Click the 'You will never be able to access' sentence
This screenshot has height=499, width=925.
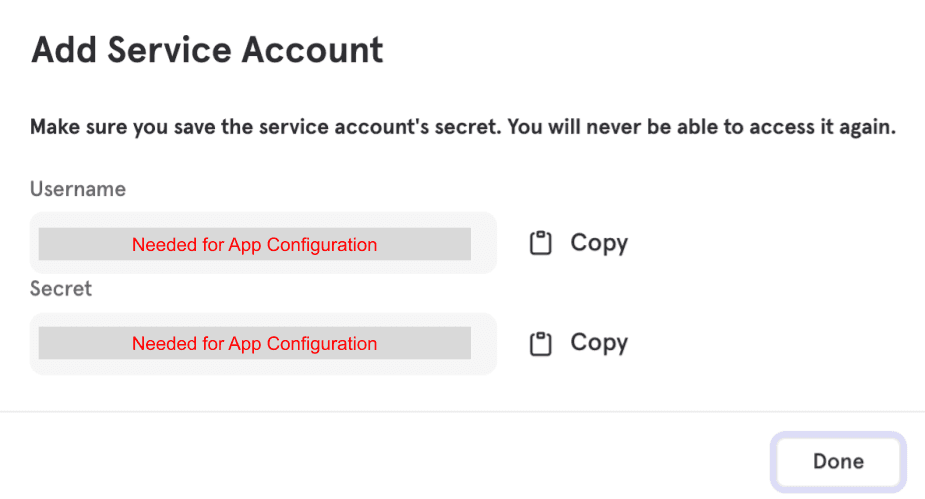point(702,127)
